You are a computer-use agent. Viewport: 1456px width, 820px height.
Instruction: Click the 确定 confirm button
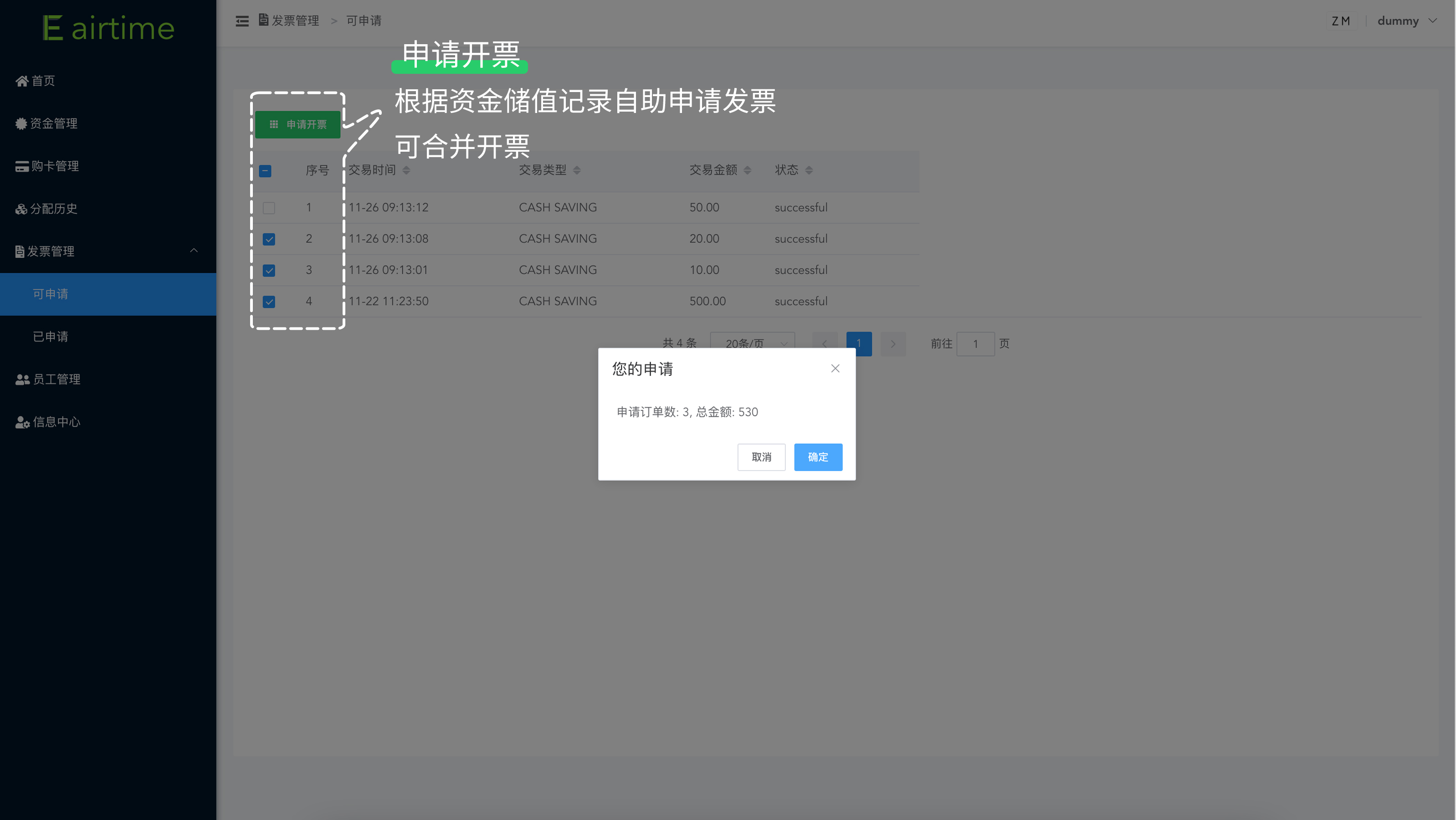click(818, 457)
